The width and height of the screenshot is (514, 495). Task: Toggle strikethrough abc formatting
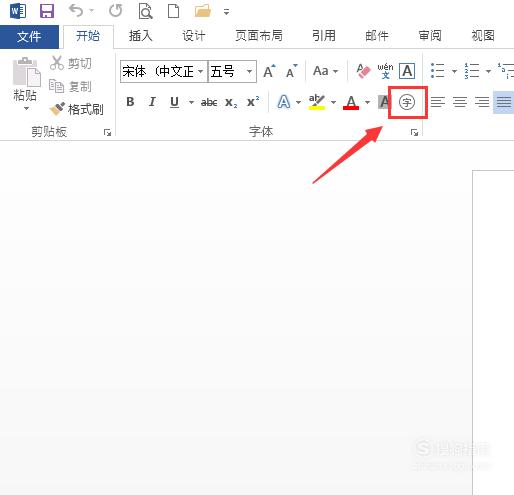[209, 102]
